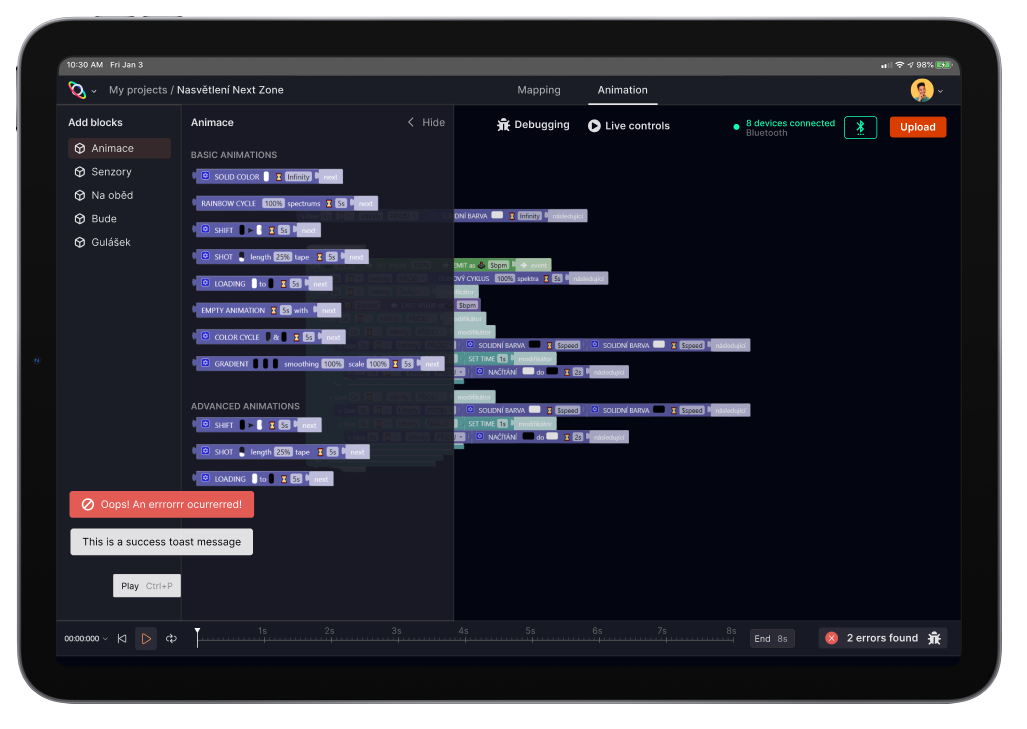Switch to the Animation tab
Viewport: 1027px width, 729px height.
[x=622, y=90]
